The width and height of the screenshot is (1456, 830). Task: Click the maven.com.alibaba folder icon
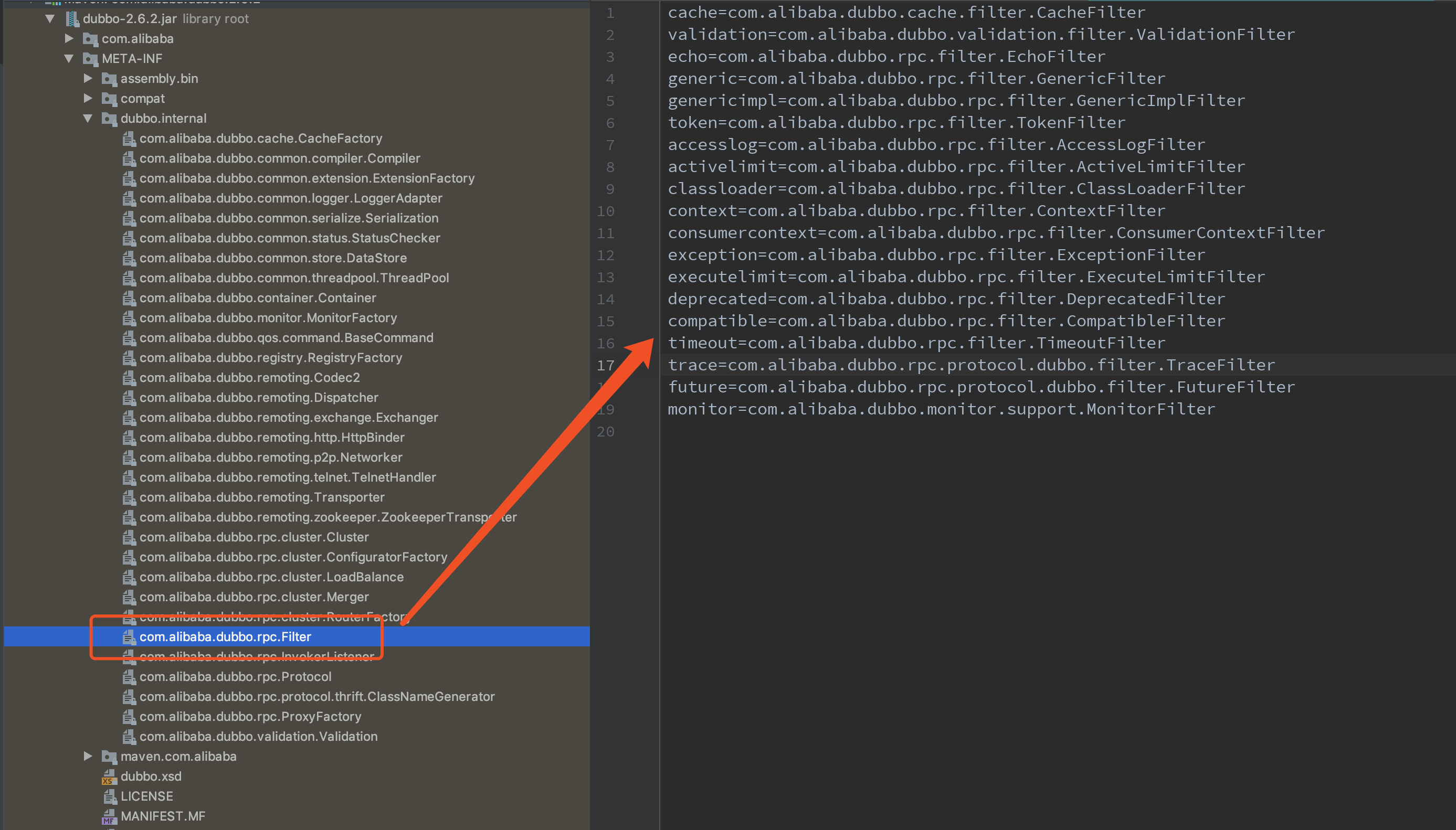point(109,757)
